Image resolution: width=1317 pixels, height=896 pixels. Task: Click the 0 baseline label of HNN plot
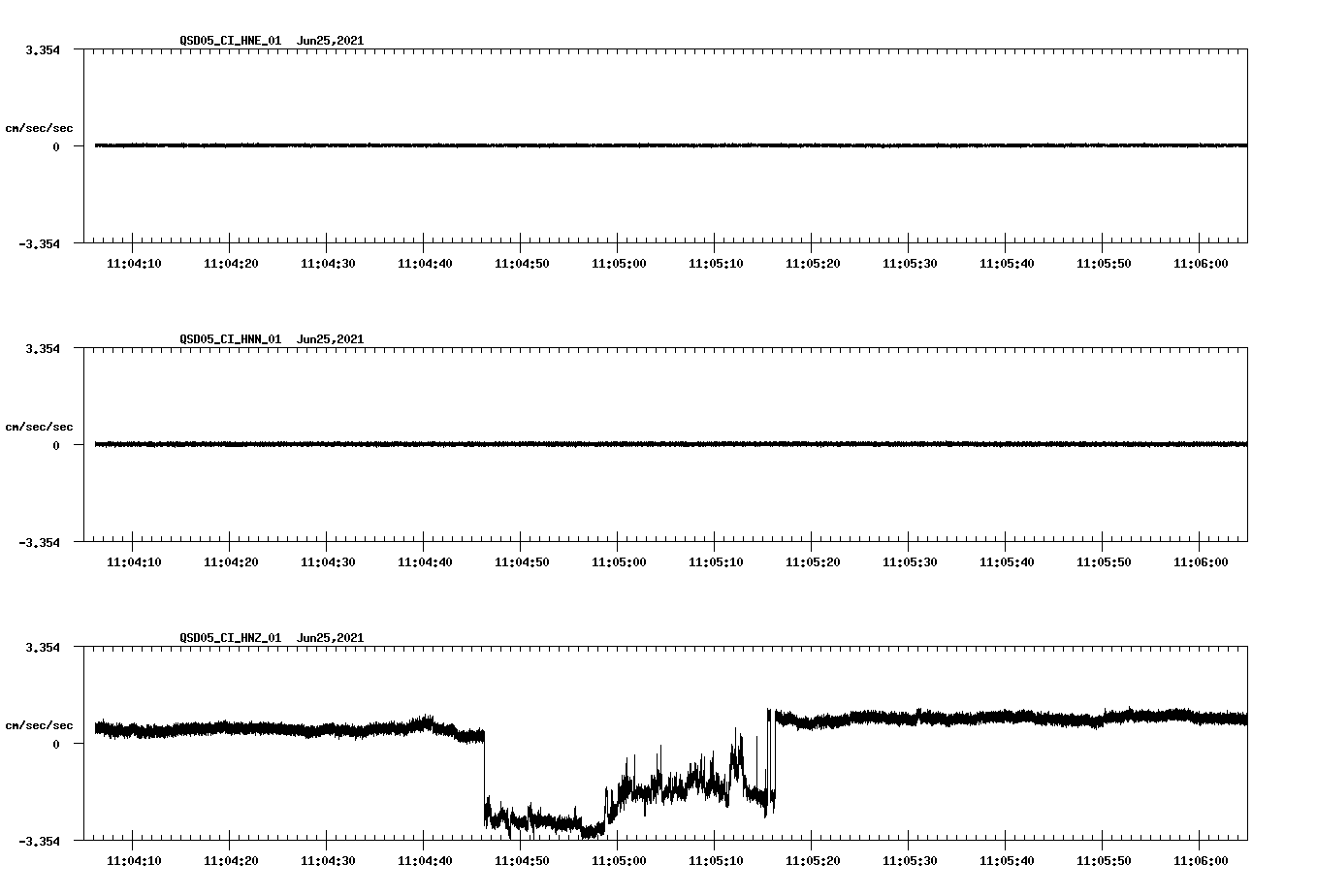click(x=56, y=445)
